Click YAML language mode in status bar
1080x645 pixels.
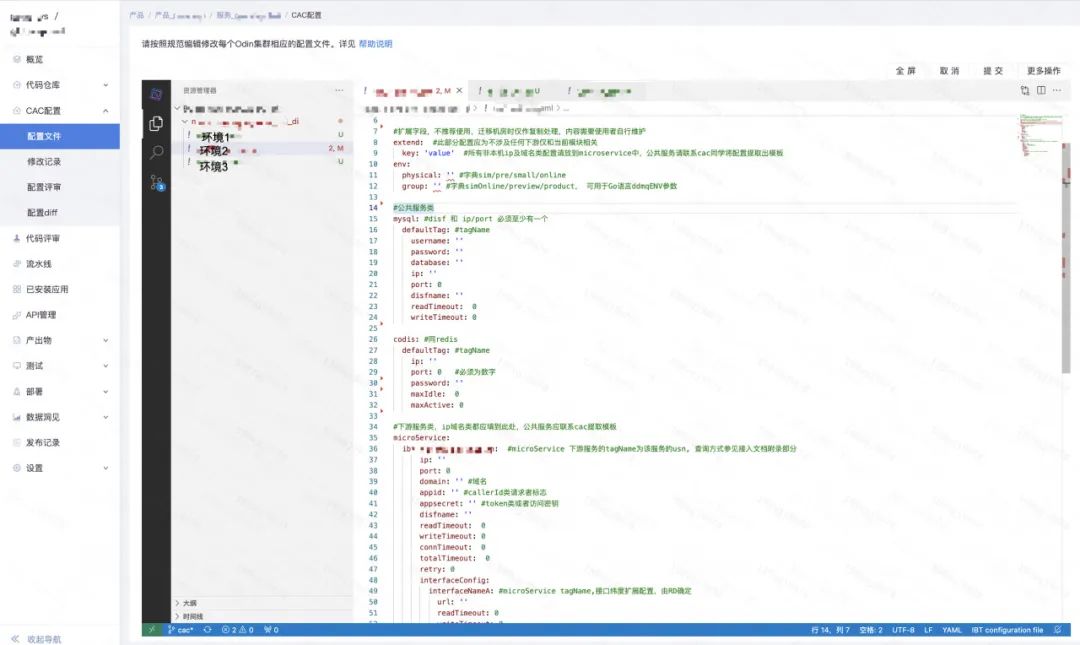click(x=952, y=630)
